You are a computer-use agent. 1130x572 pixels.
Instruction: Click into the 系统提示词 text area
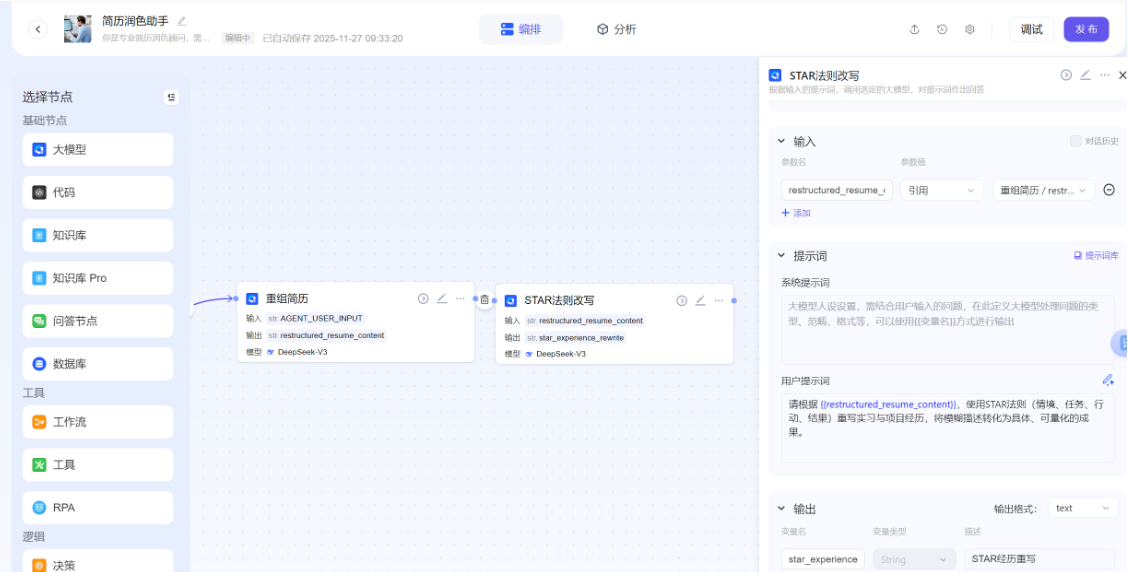click(946, 328)
